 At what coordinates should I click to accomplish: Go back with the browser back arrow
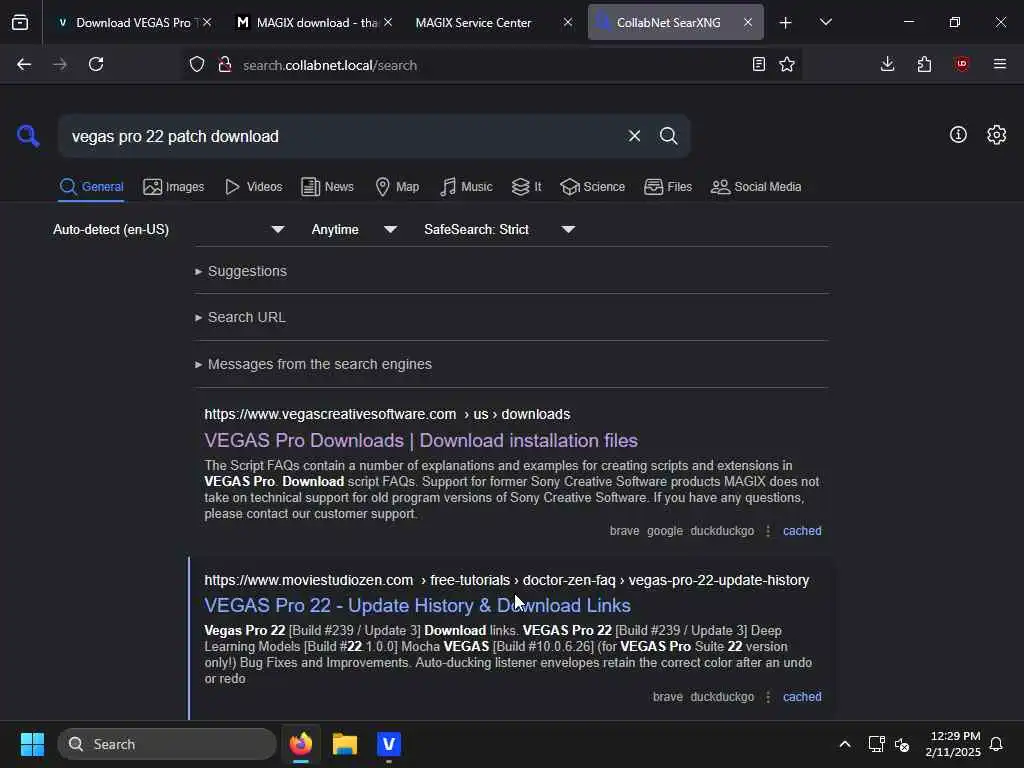(x=24, y=64)
